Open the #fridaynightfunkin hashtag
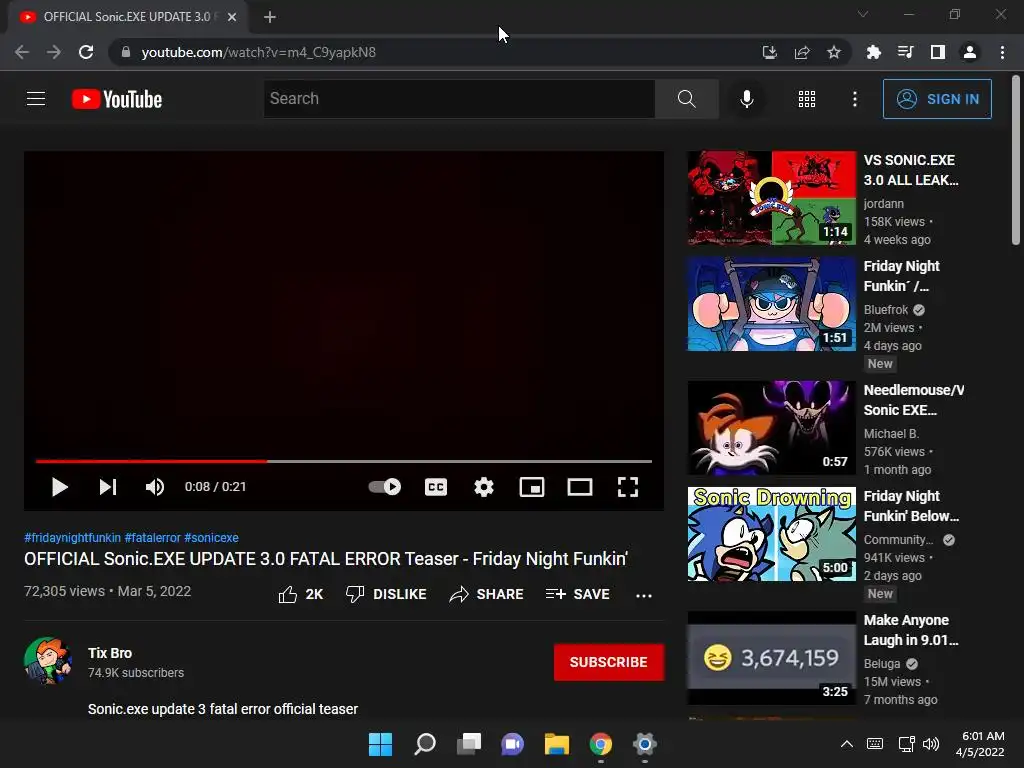Viewport: 1024px width, 768px height. 72,537
